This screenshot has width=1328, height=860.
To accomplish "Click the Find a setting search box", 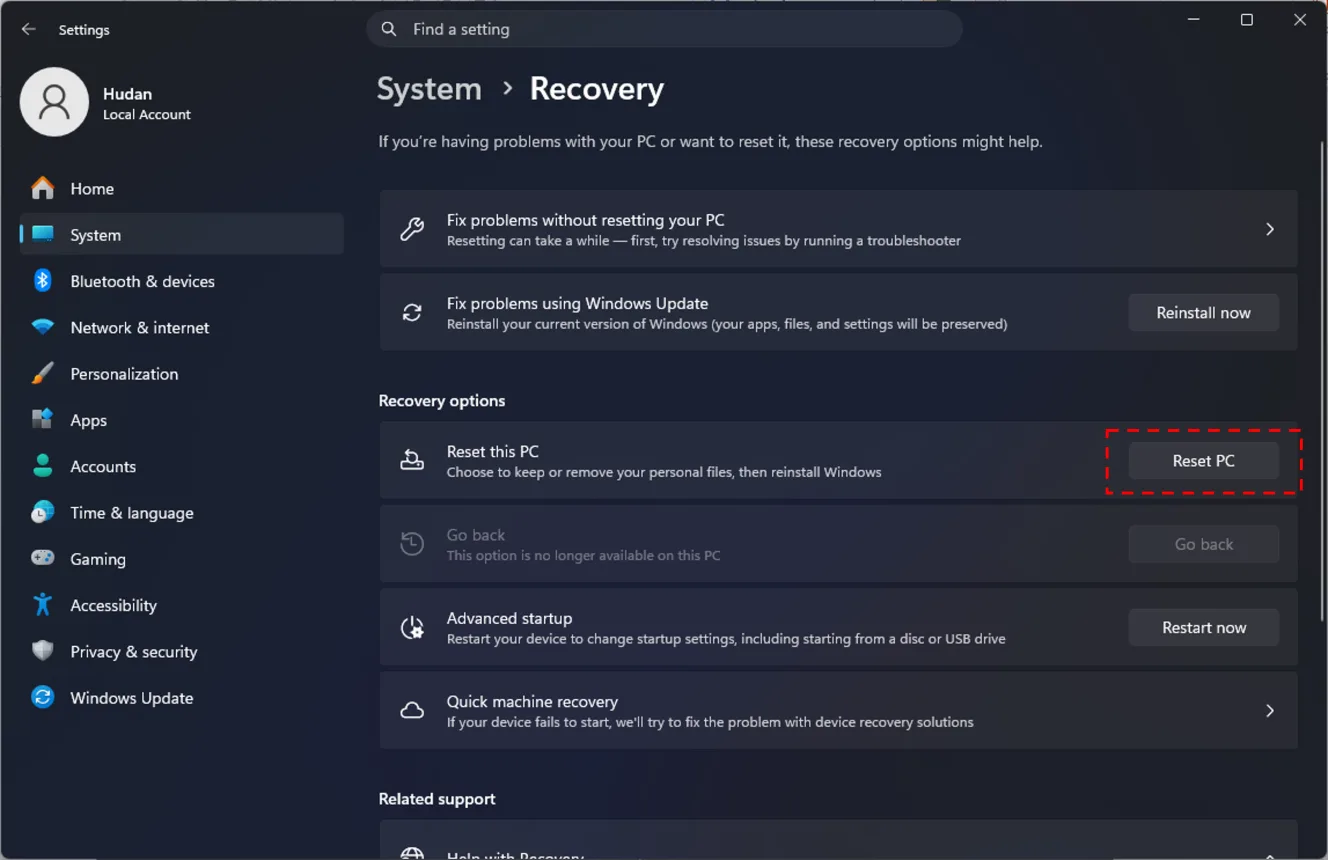I will coord(664,29).
